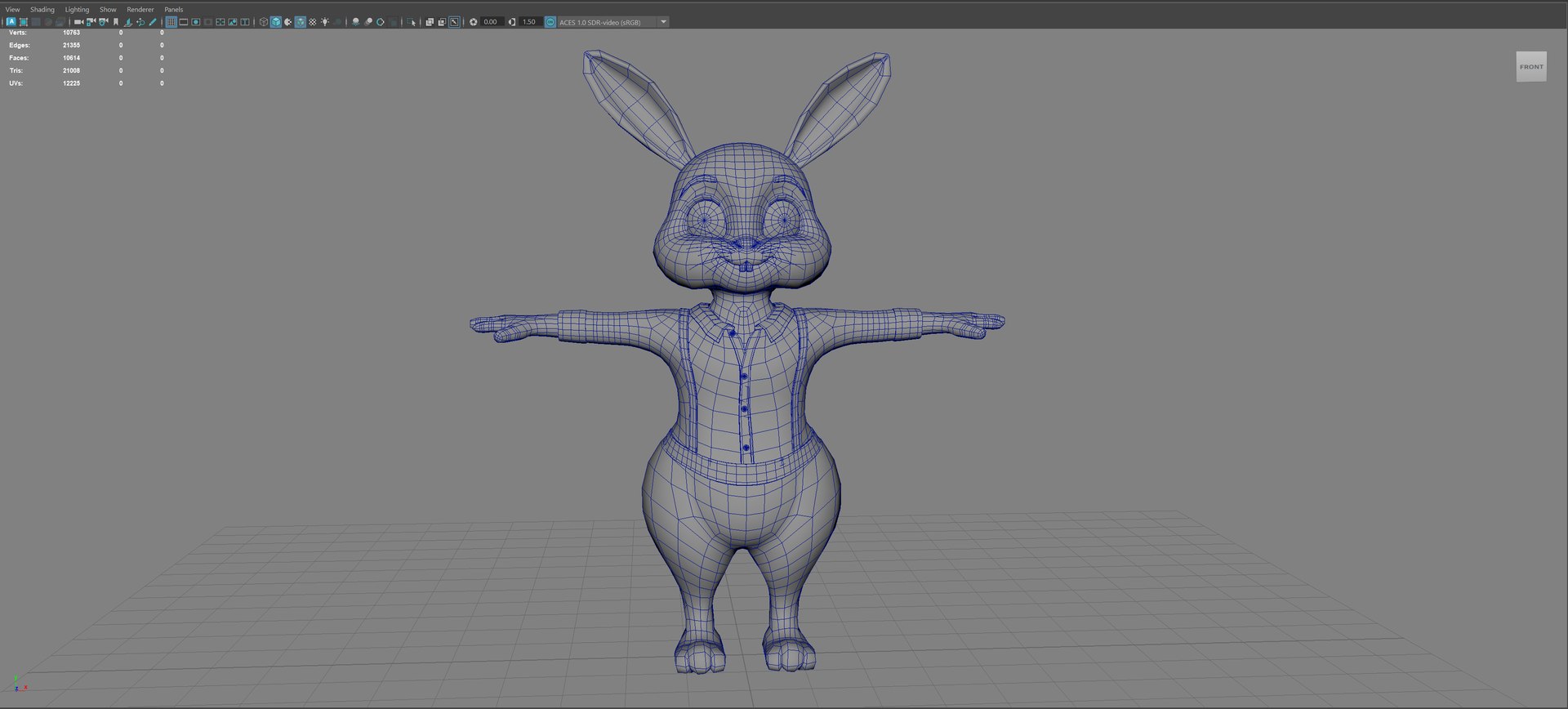Select Smooth Shade All blue cube icon
Screen dimensions: 1568x709
pos(276,22)
